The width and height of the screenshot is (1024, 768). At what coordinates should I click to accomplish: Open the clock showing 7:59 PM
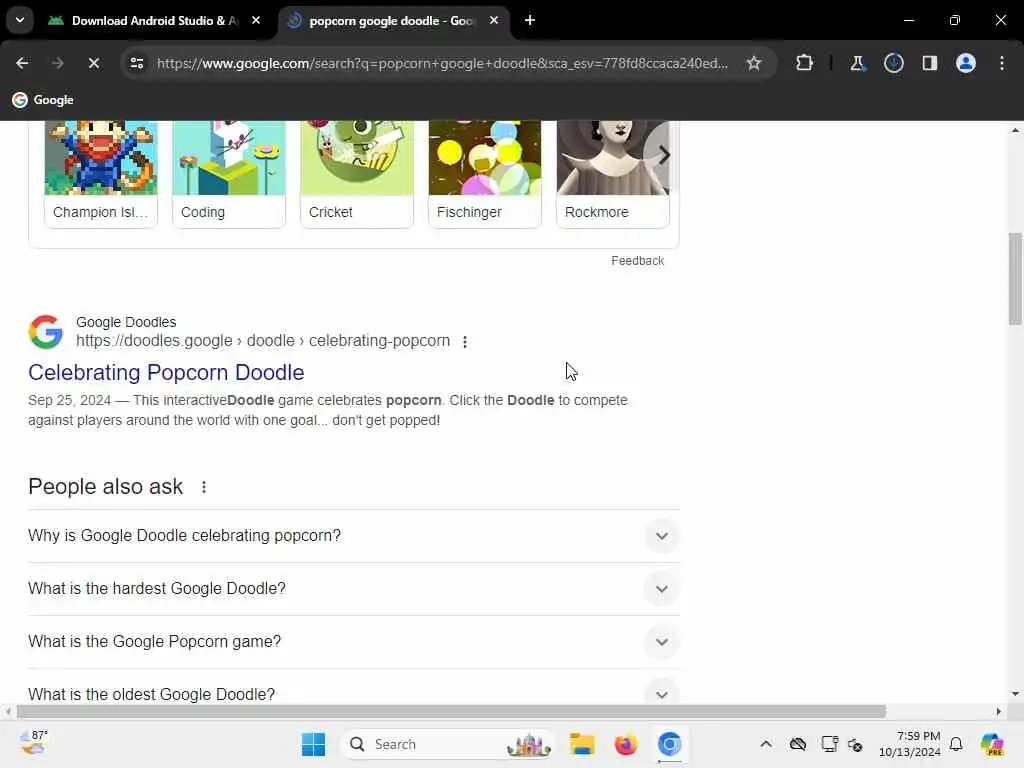point(910,744)
